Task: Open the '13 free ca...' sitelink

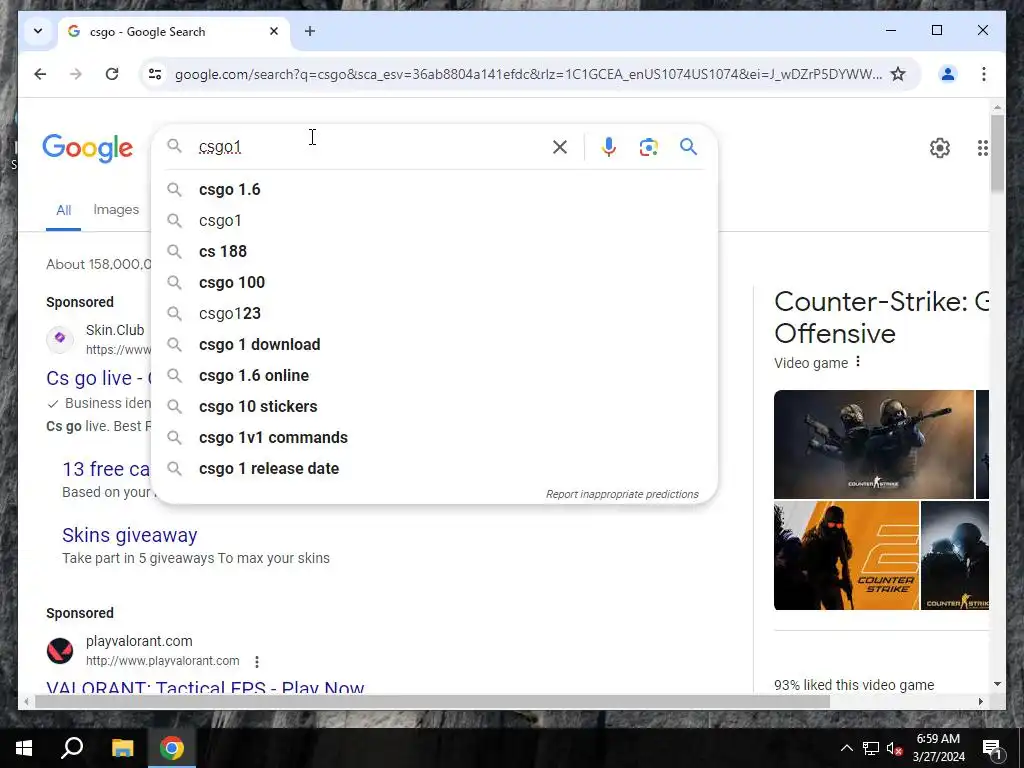Action: tap(106, 469)
